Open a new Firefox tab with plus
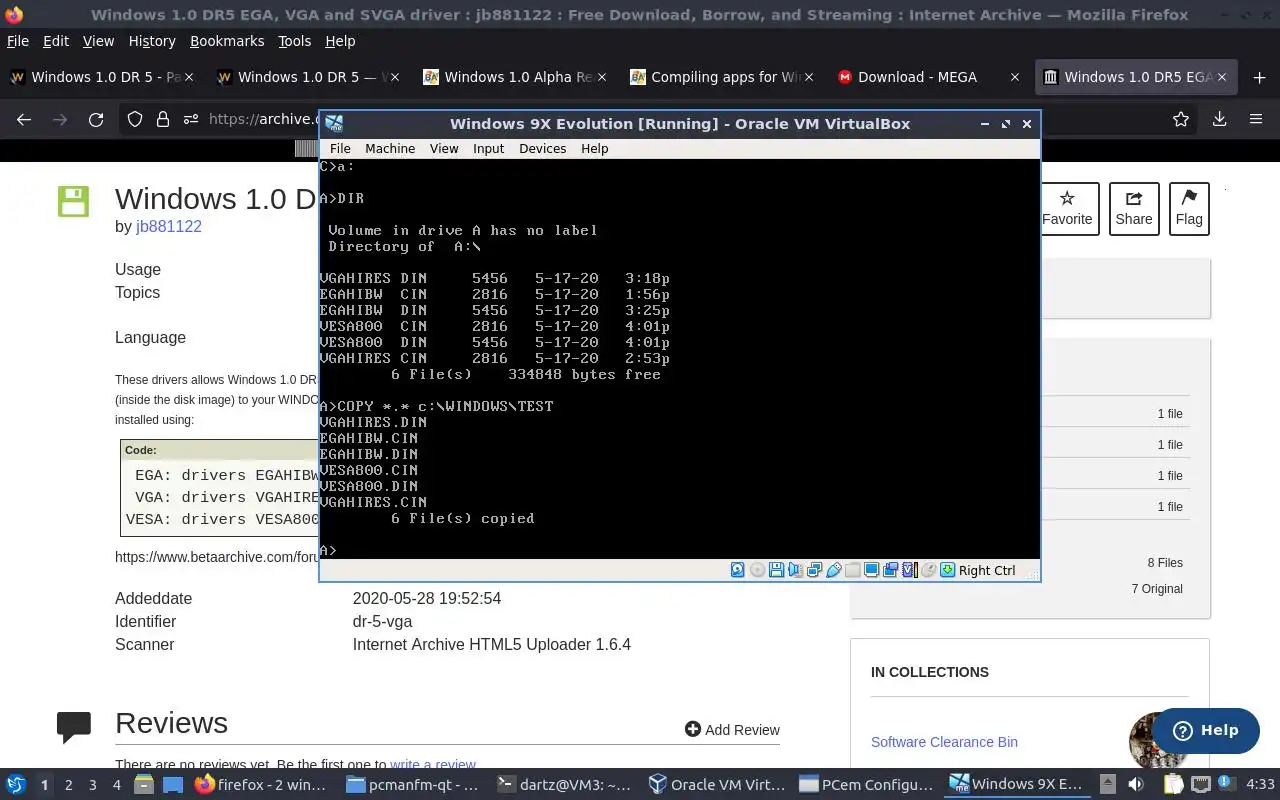This screenshot has height=800, width=1280. click(1259, 77)
